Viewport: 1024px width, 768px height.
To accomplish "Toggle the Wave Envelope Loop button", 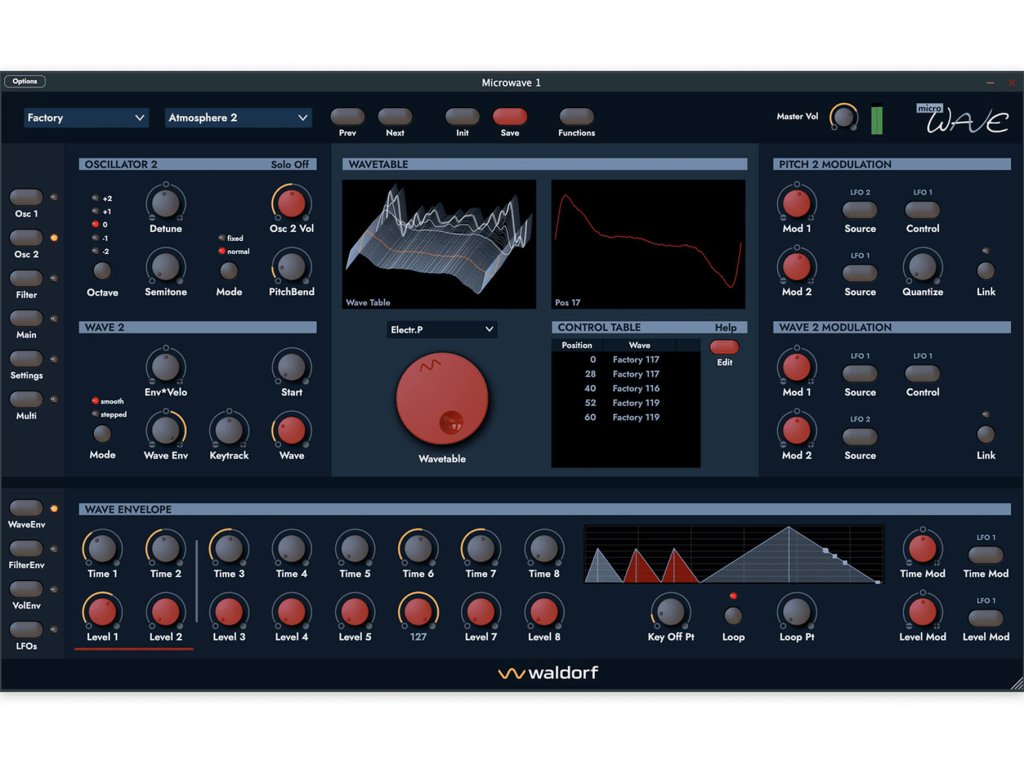I will tap(733, 615).
